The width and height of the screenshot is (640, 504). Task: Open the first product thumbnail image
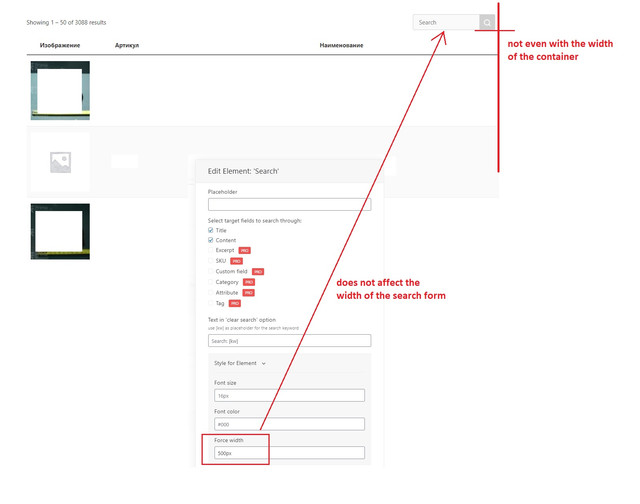coord(60,91)
